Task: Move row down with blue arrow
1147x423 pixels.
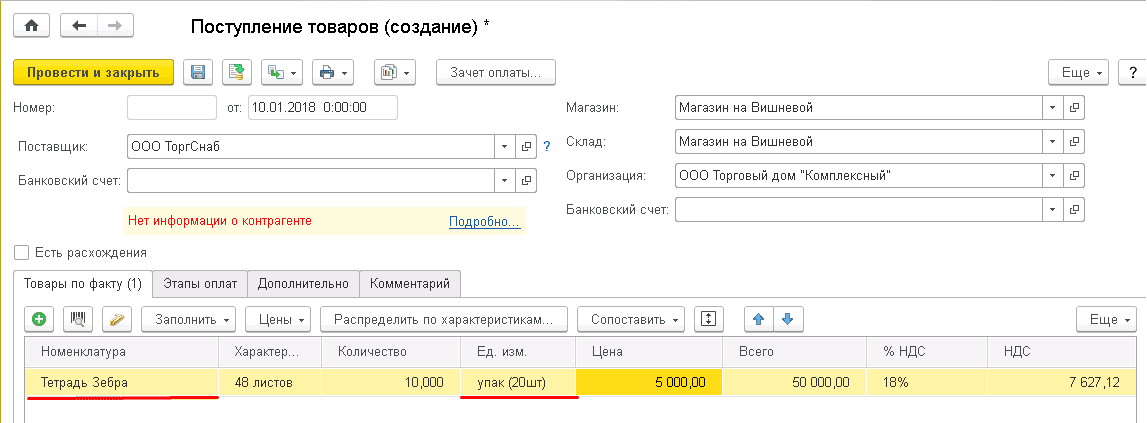Action: click(x=787, y=319)
